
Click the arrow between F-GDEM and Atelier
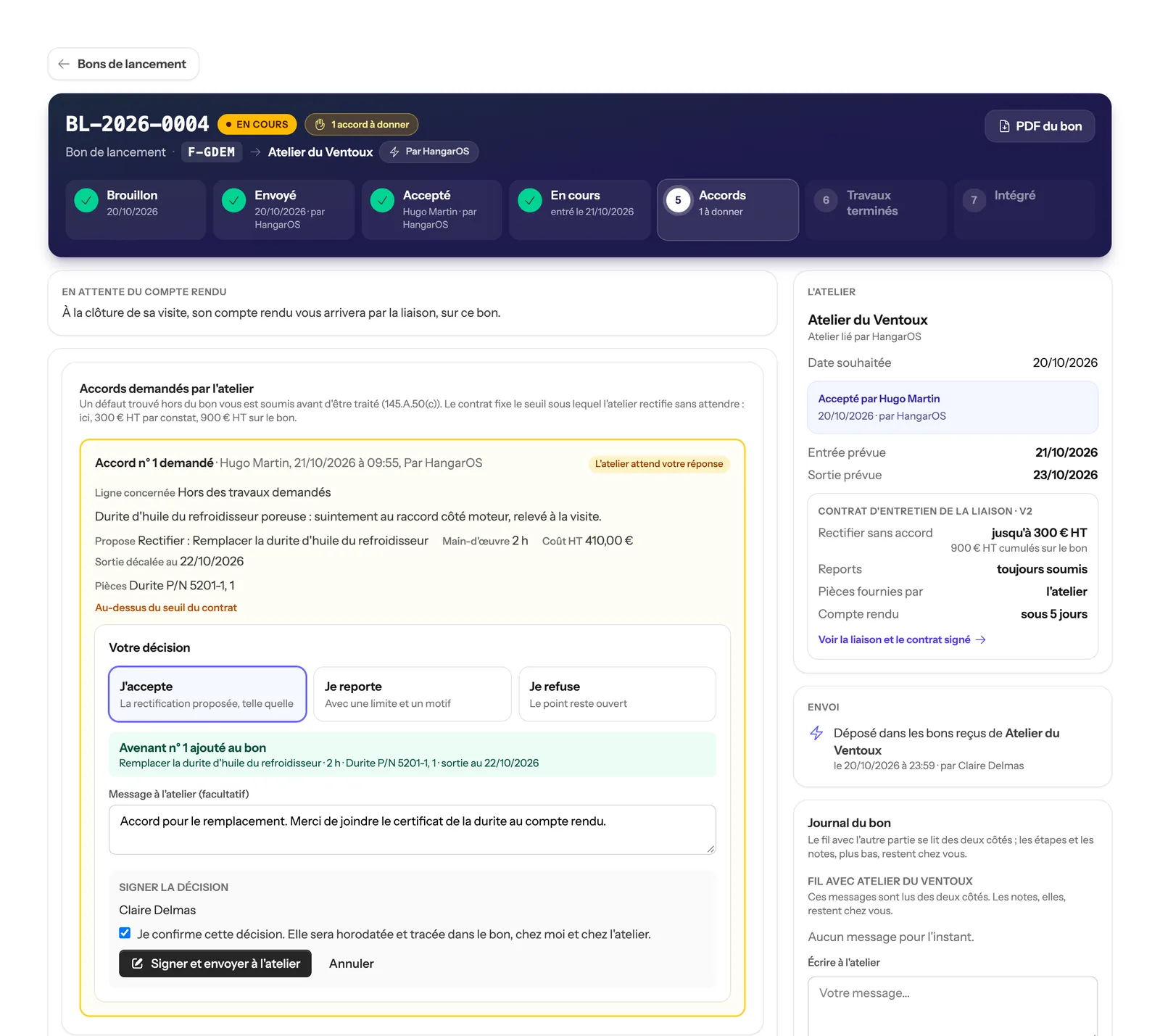255,152
